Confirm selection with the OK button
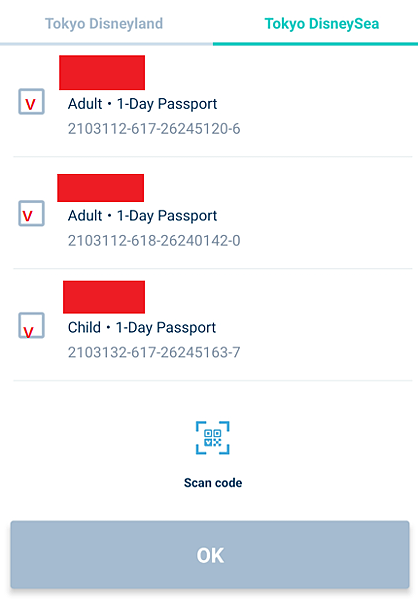This screenshot has height=600, width=418. (x=210, y=555)
